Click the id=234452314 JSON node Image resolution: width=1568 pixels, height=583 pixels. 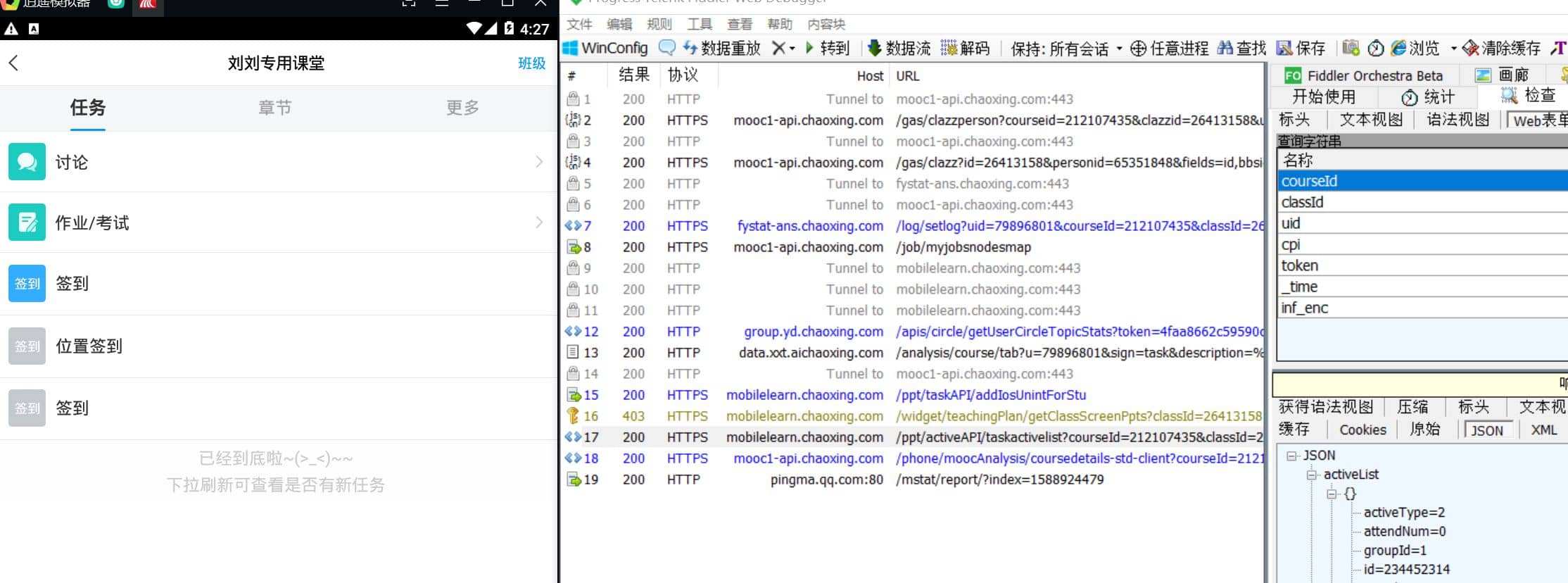(x=1406, y=569)
